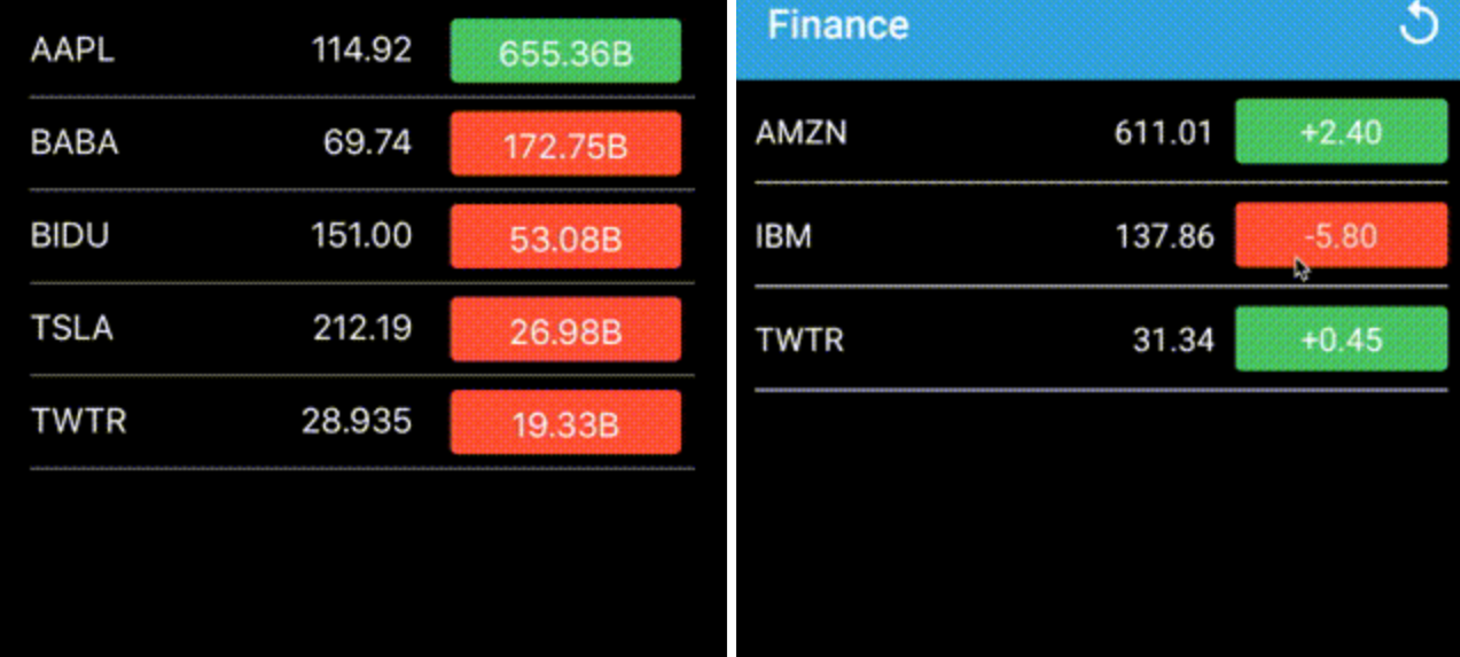The width and height of the screenshot is (1460, 657).
Task: Tap TWTR green change badge +0.45
Action: tap(1341, 339)
